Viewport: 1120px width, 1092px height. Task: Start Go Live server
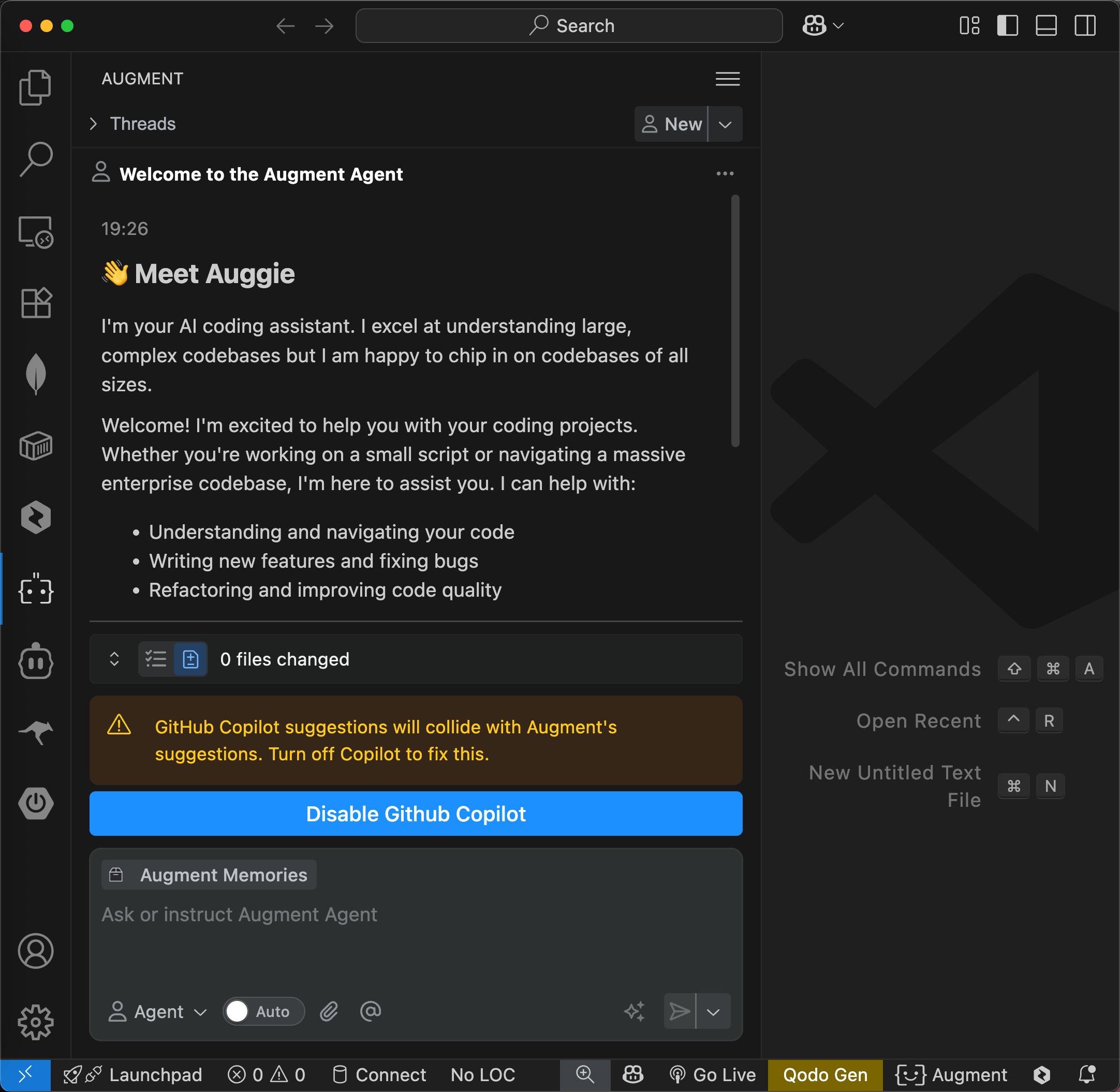tap(712, 1075)
